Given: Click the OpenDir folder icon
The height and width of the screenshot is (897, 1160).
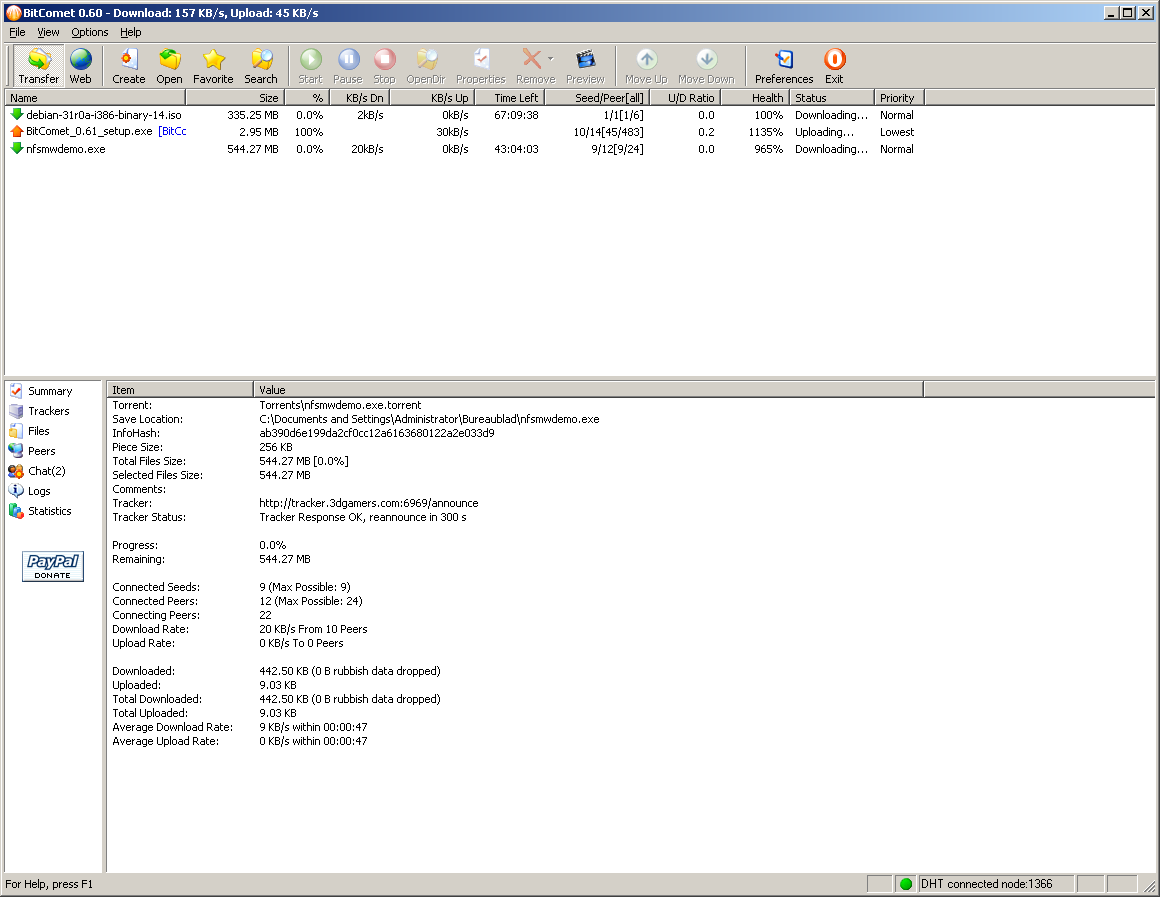Looking at the screenshot, I should pyautogui.click(x=426, y=66).
